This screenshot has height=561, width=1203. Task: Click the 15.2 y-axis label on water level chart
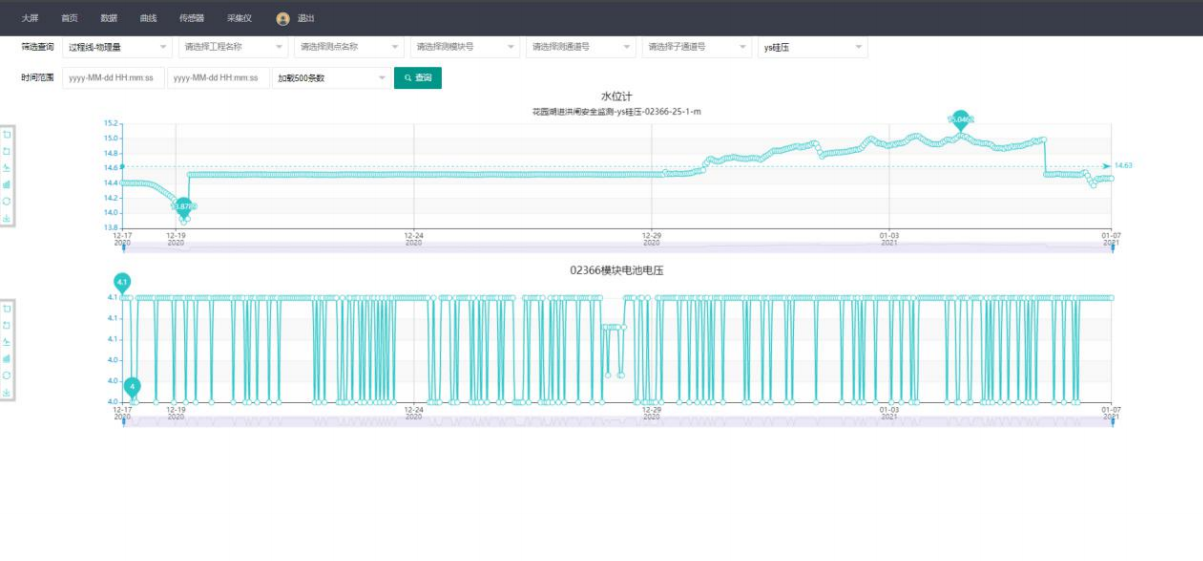(x=111, y=123)
